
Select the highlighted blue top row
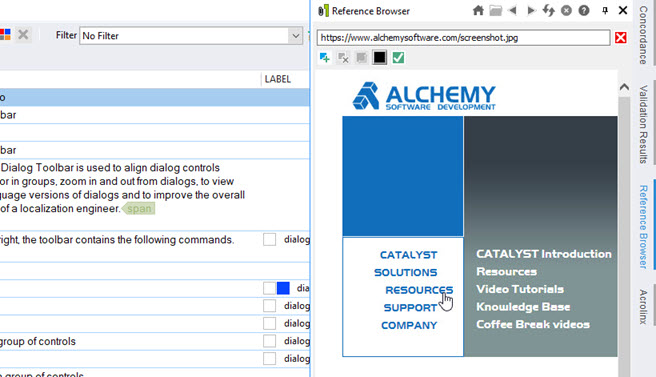tap(155, 97)
